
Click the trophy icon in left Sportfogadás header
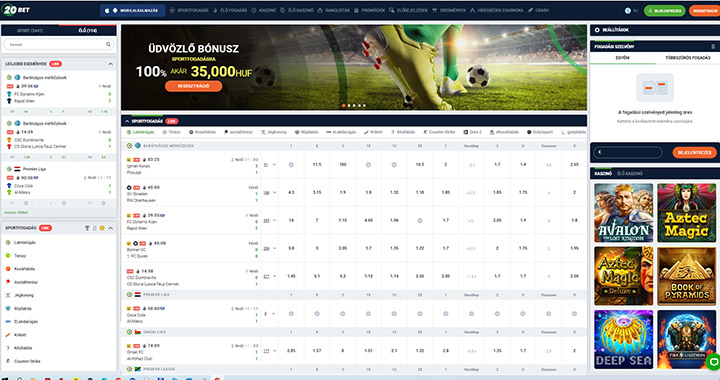pos(87,228)
